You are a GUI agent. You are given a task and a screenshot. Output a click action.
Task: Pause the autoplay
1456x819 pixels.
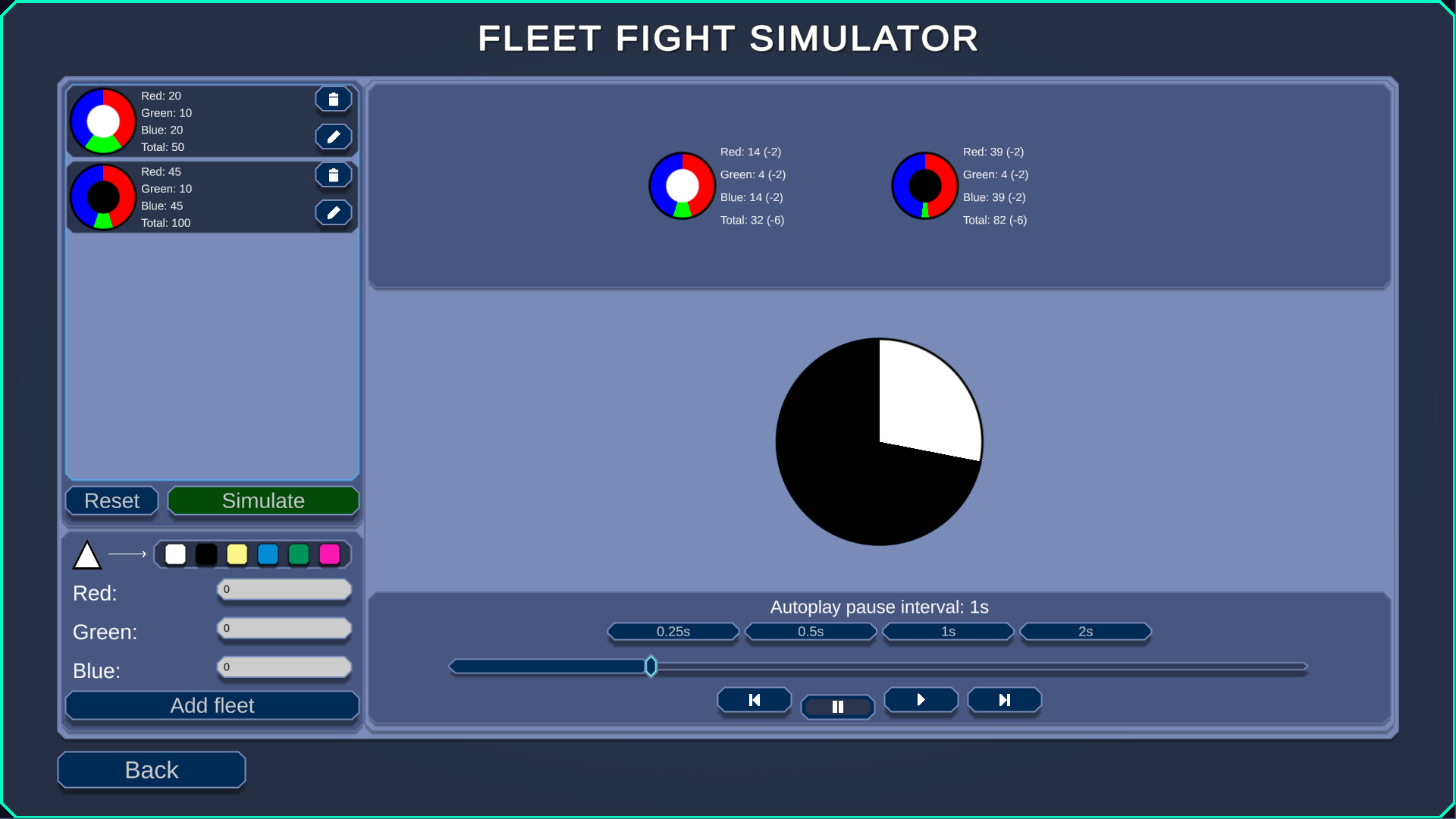(x=838, y=707)
